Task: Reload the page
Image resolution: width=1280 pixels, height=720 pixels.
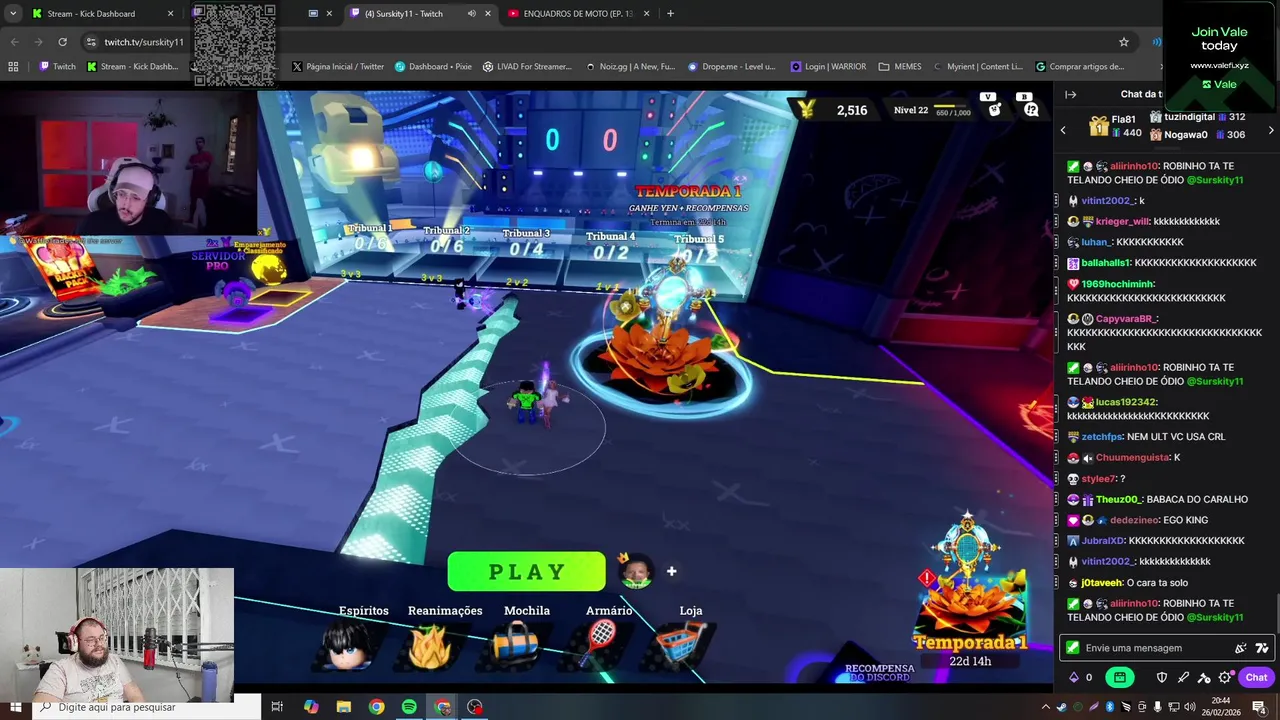Action: (62, 42)
